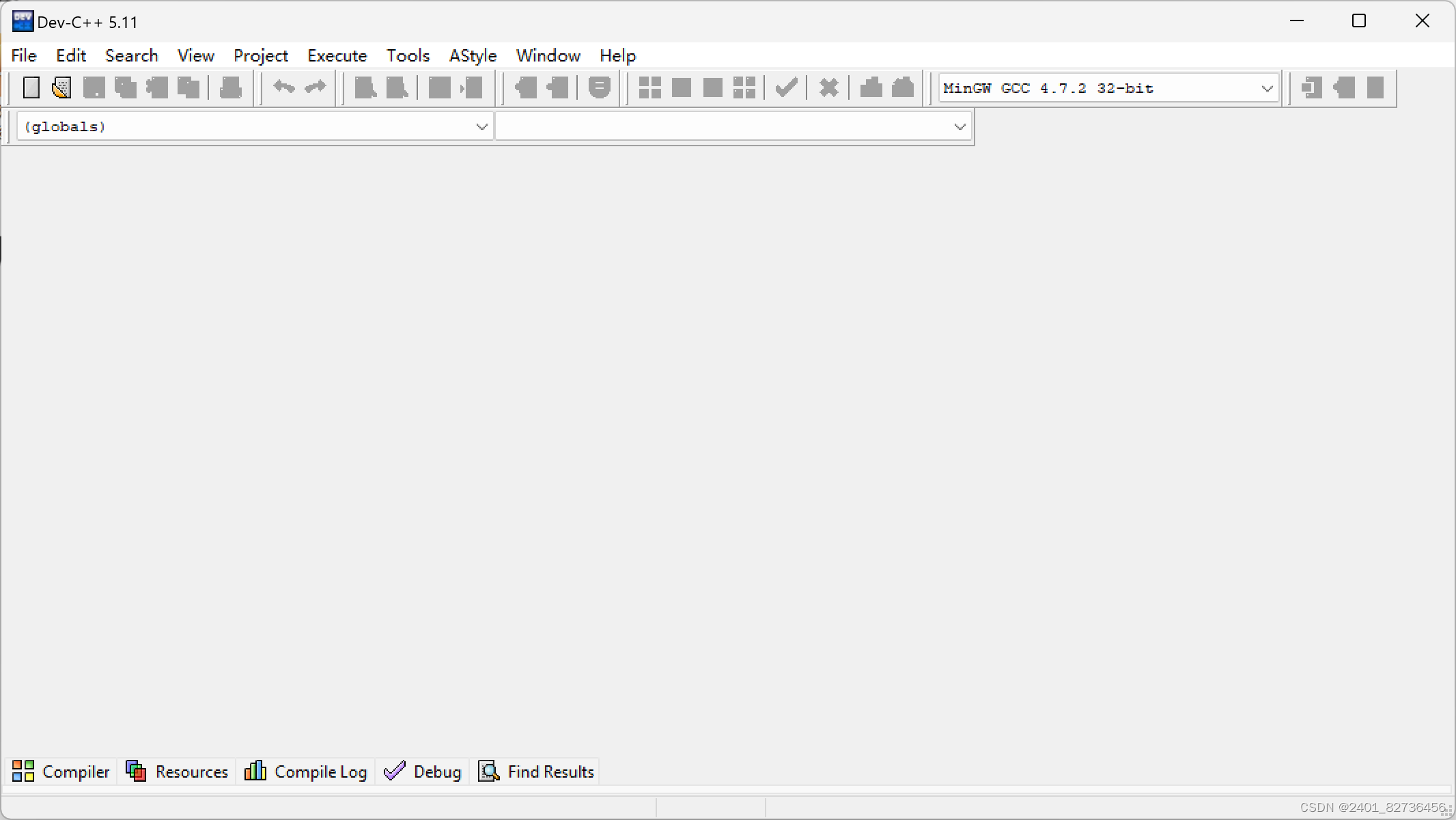Click the Redo arrow icon

[x=316, y=87]
